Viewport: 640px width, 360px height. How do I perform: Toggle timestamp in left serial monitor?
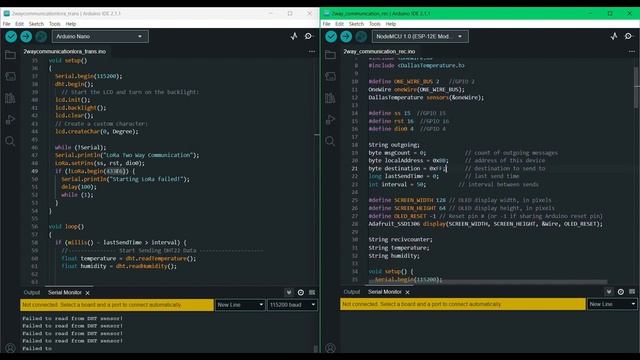click(301, 292)
